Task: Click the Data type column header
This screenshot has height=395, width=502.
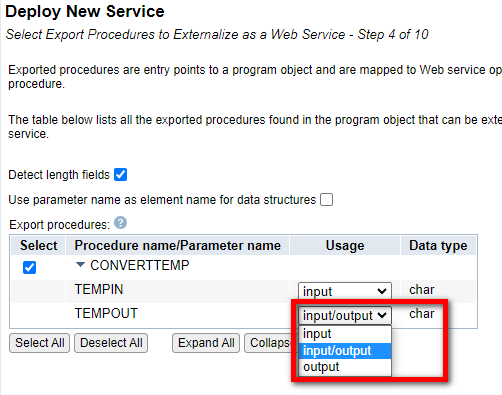Action: (x=438, y=246)
